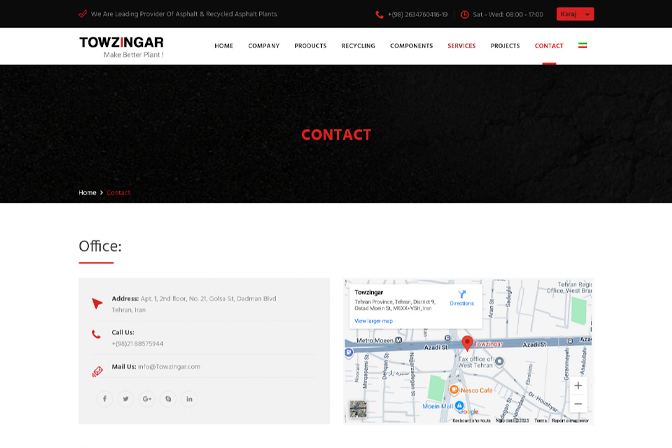The height and width of the screenshot is (448, 672).
Task: Open the Skype social icon
Action: [168, 399]
